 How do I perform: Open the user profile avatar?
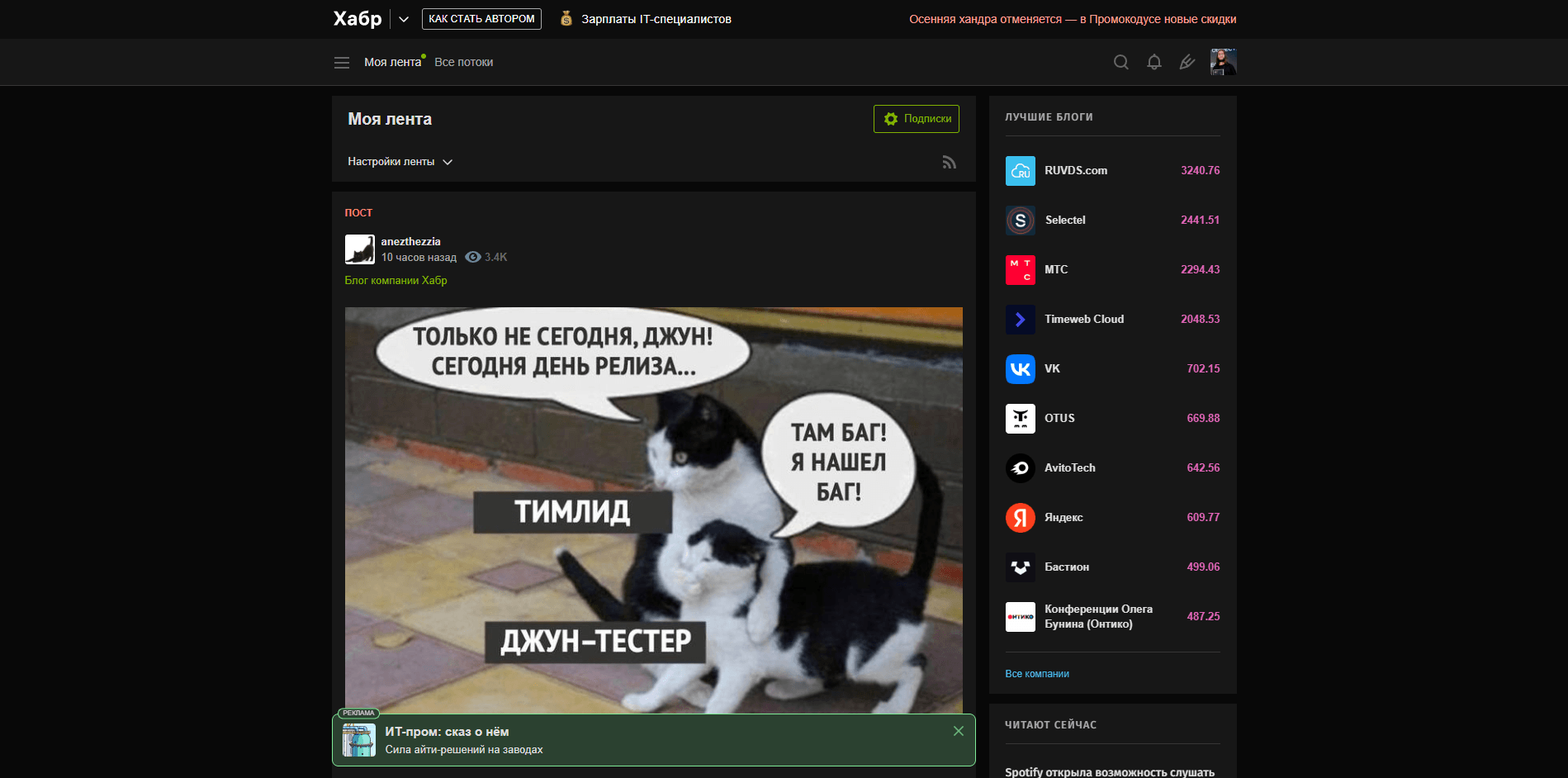1223,62
